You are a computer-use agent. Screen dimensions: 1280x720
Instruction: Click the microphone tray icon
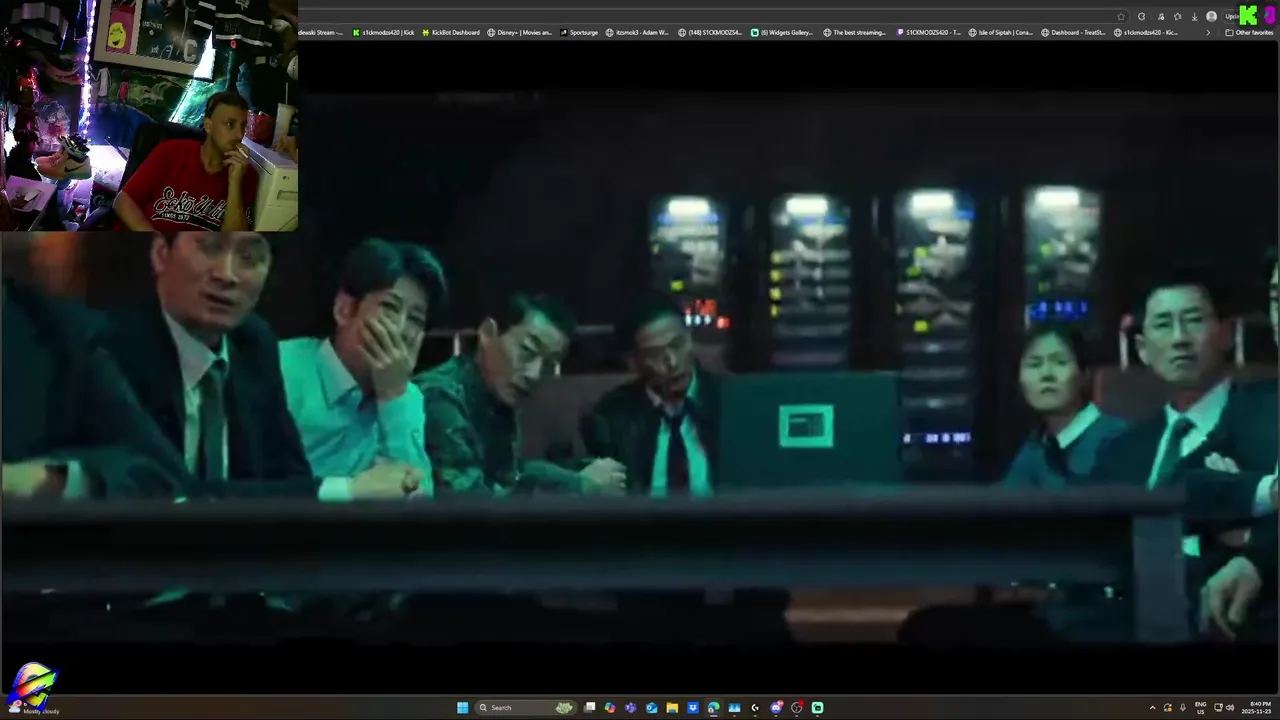click(x=1183, y=708)
